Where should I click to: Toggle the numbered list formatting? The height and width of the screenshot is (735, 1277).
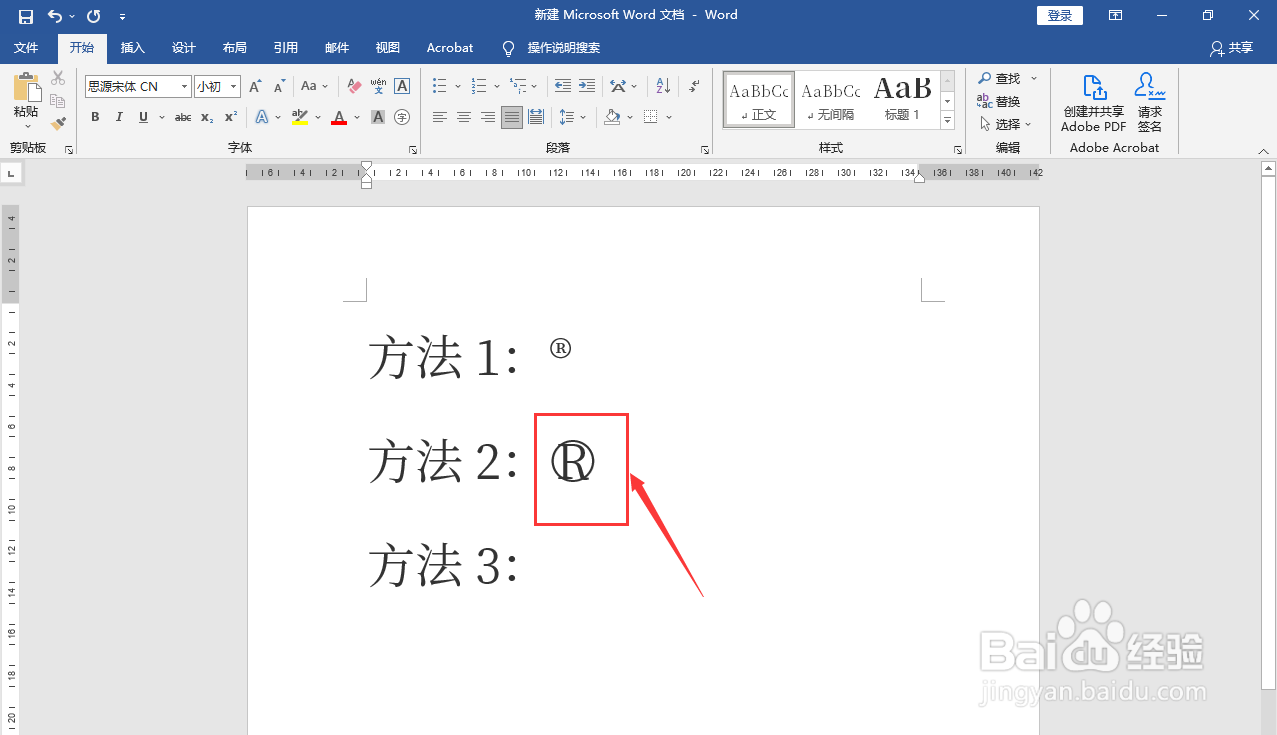[479, 86]
